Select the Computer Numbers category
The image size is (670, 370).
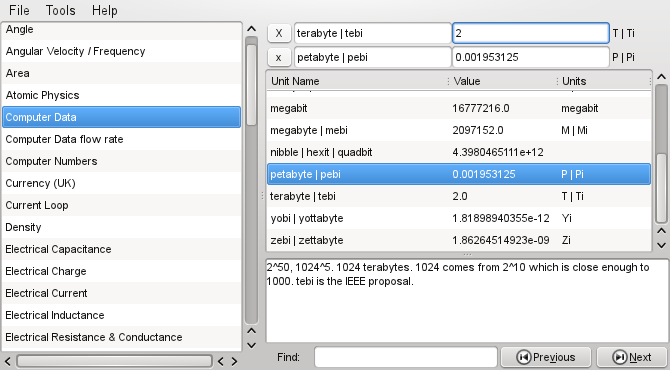pyautogui.click(x=121, y=162)
